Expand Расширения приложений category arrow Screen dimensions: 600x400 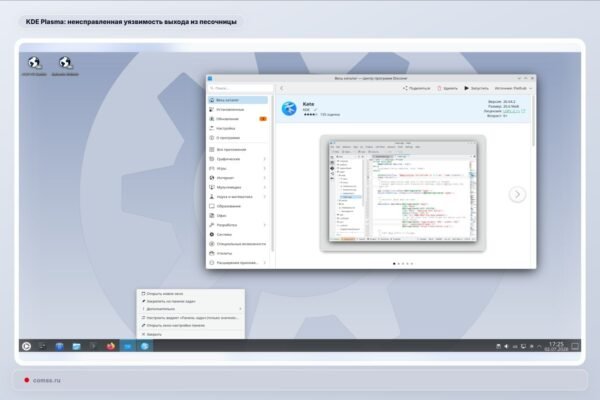[x=264, y=263]
